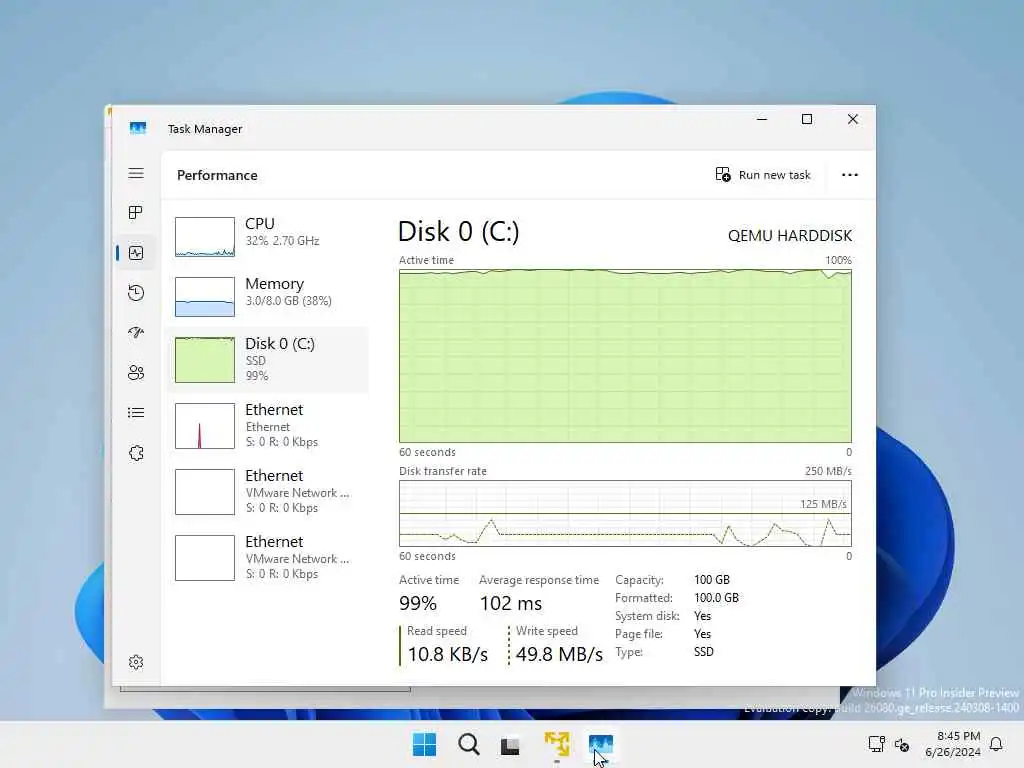Open the Users page icon
The height and width of the screenshot is (768, 1024).
[x=136, y=372]
